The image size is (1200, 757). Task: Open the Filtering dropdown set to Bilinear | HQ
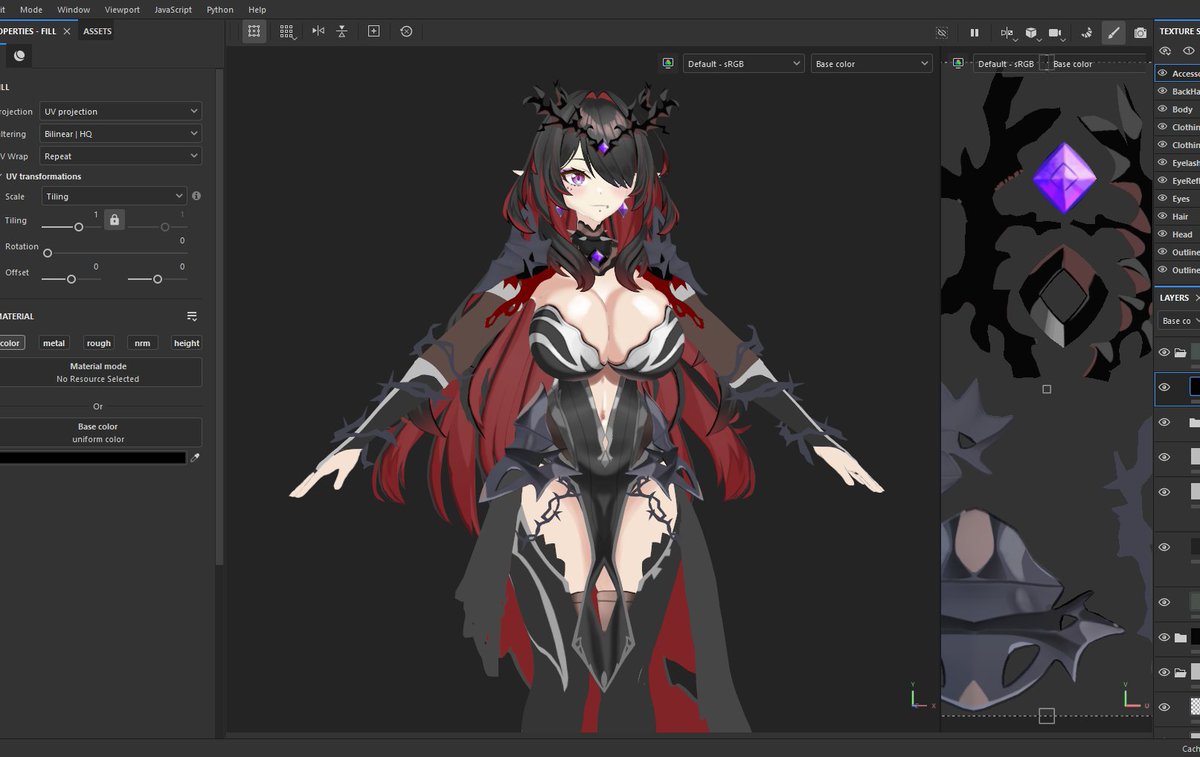120,133
